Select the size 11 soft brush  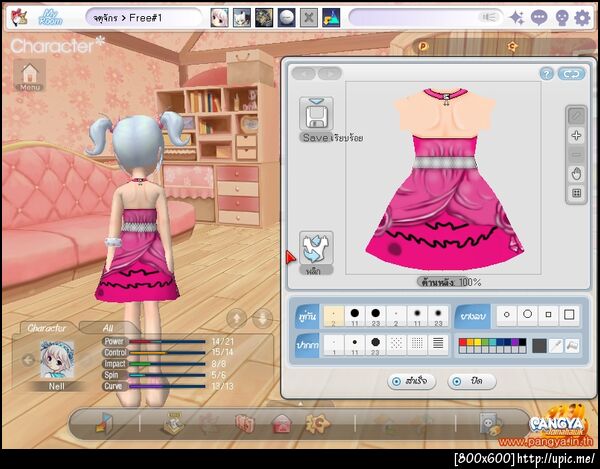pos(417,316)
